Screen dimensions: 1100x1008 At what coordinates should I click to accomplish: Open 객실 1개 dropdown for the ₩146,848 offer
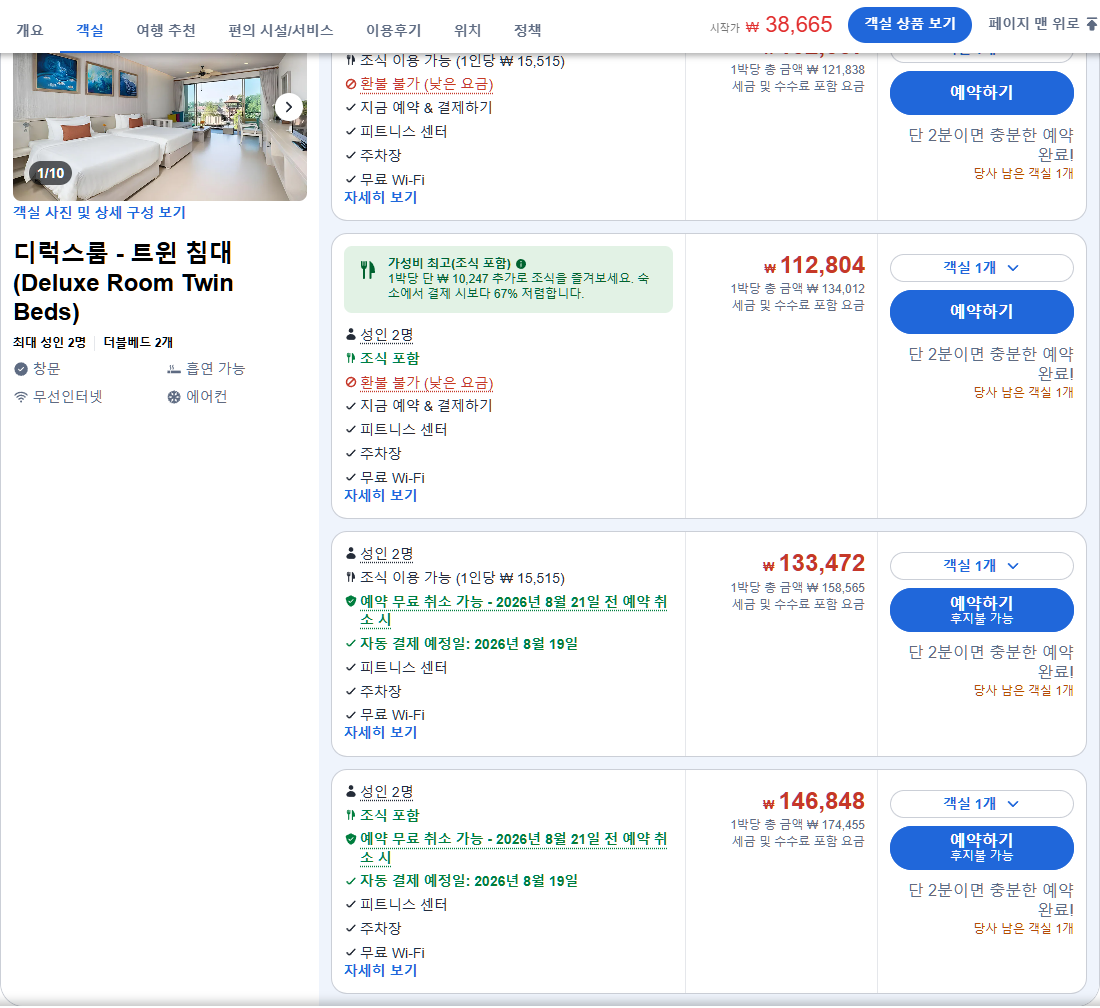(981, 803)
